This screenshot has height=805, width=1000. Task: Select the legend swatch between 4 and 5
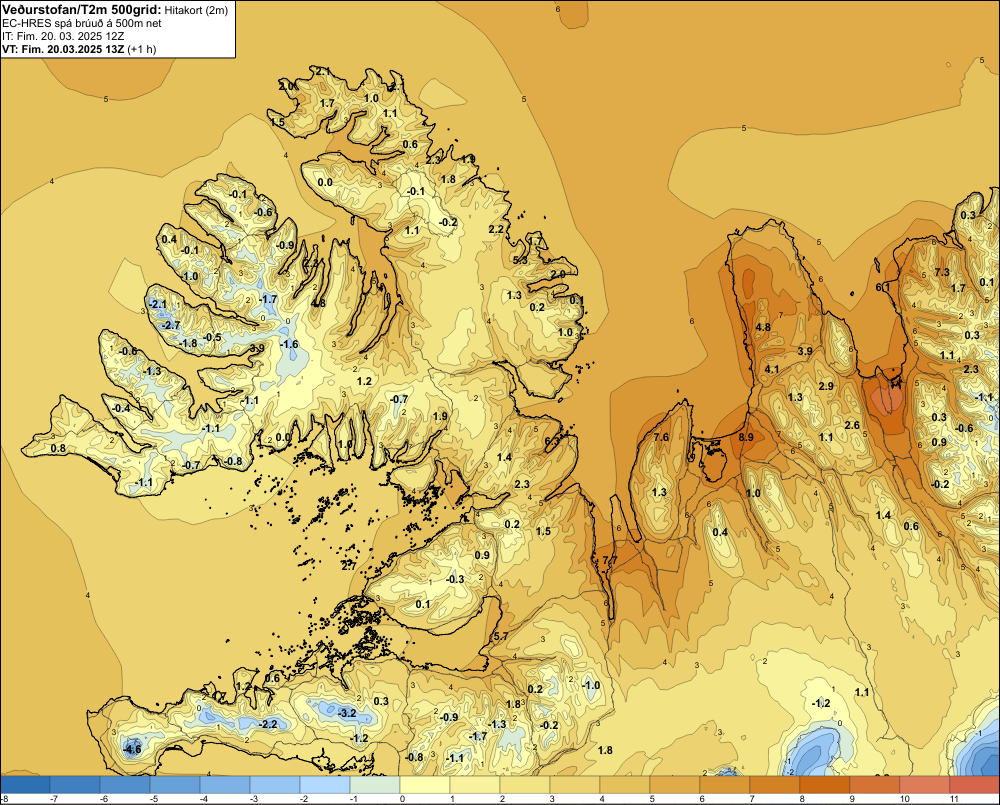[x=625, y=784]
